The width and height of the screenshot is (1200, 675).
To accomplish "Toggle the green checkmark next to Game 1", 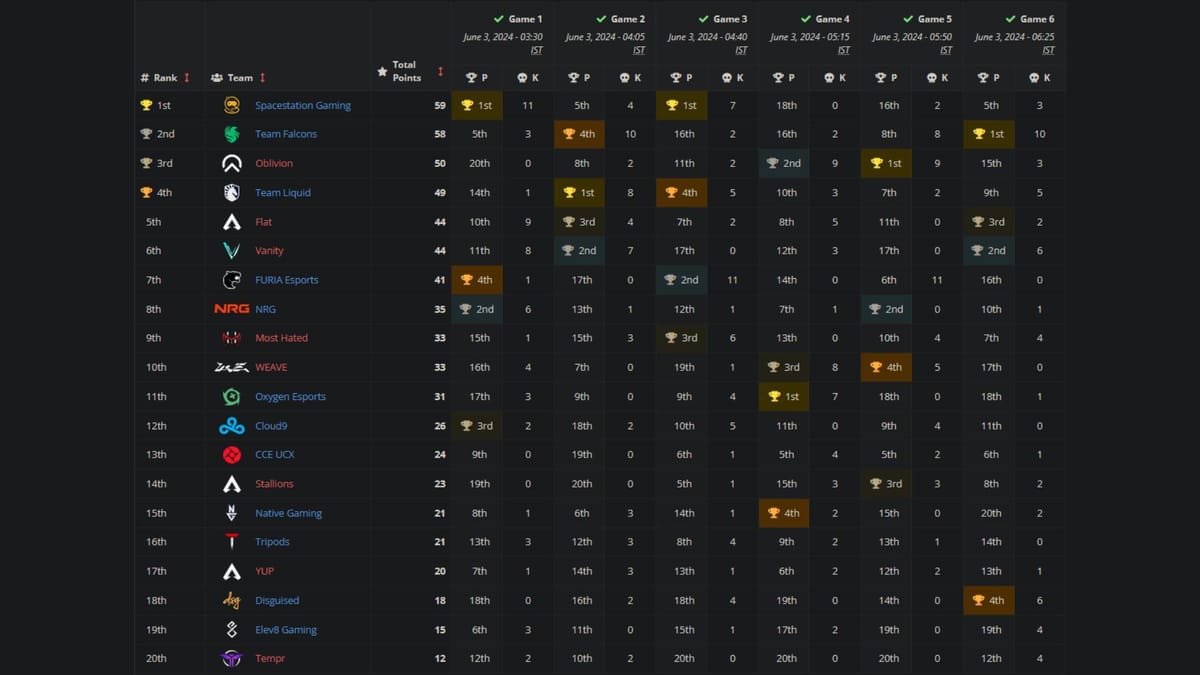I will tap(497, 18).
